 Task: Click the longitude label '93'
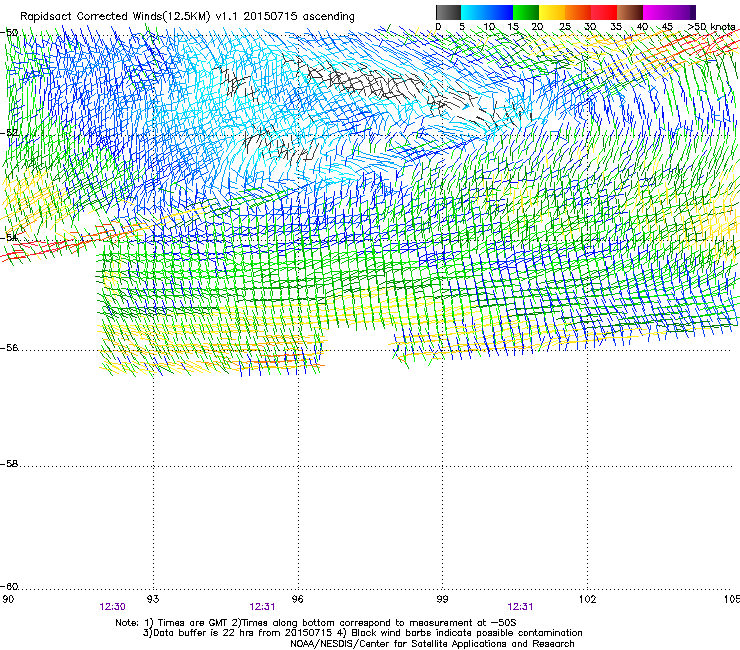click(x=153, y=599)
